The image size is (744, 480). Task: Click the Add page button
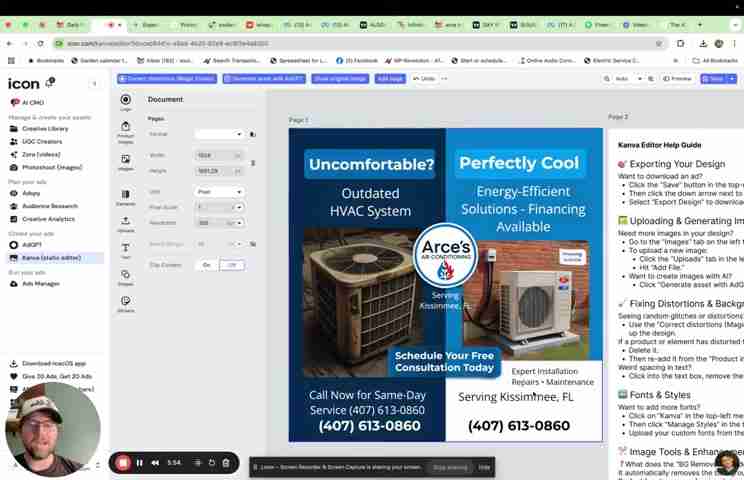pyautogui.click(x=390, y=79)
